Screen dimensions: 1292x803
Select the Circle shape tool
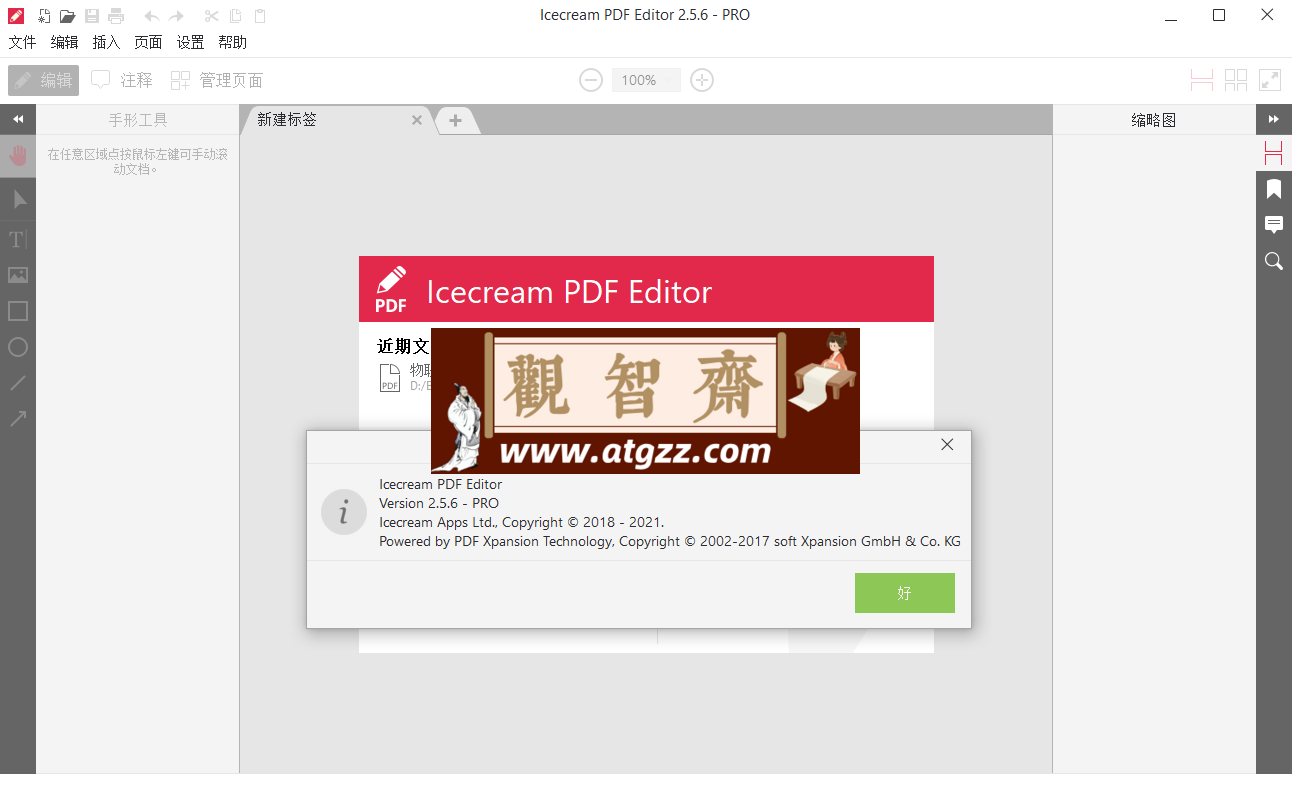18,347
